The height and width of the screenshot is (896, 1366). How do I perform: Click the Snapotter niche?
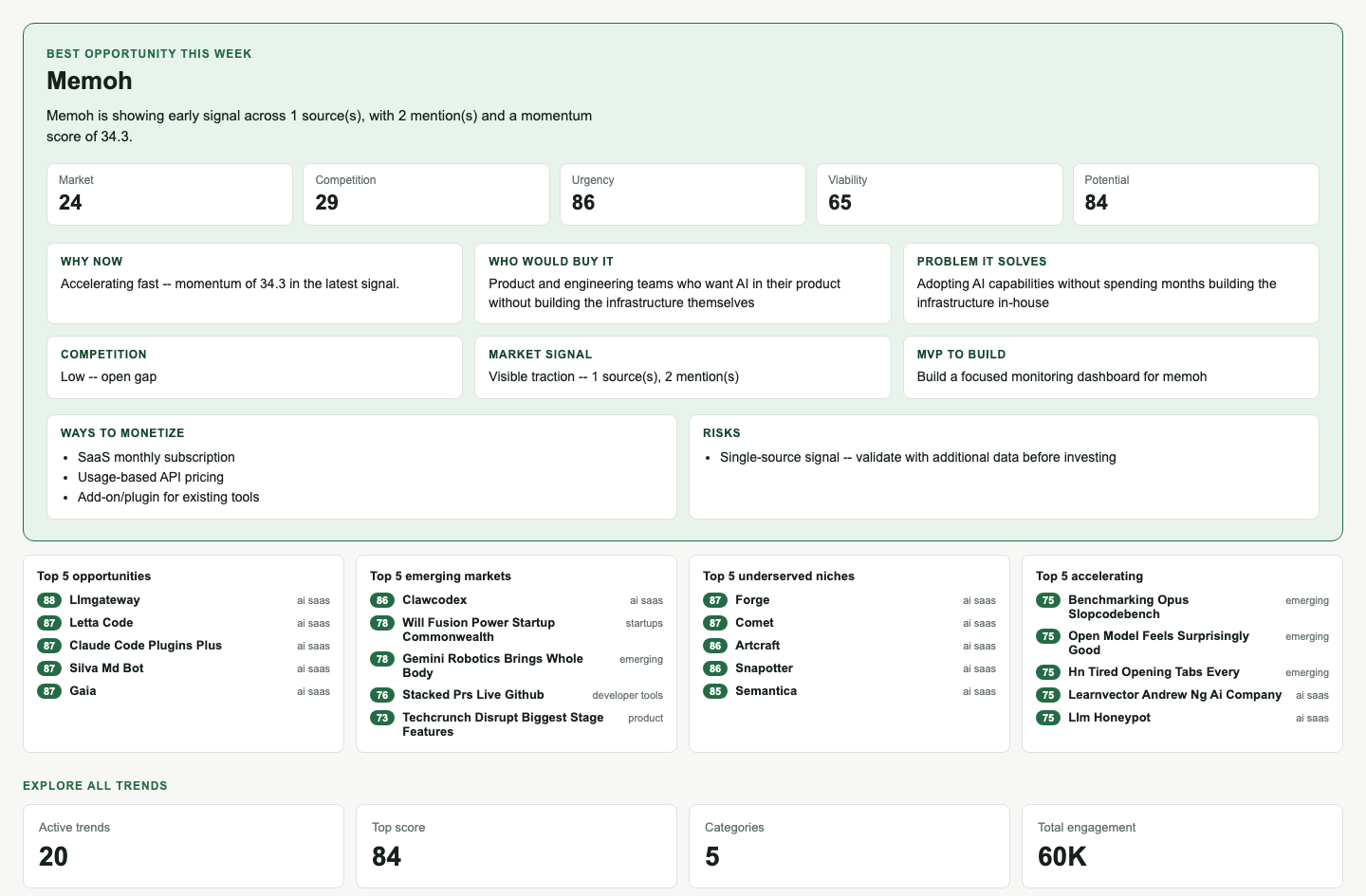point(849,668)
